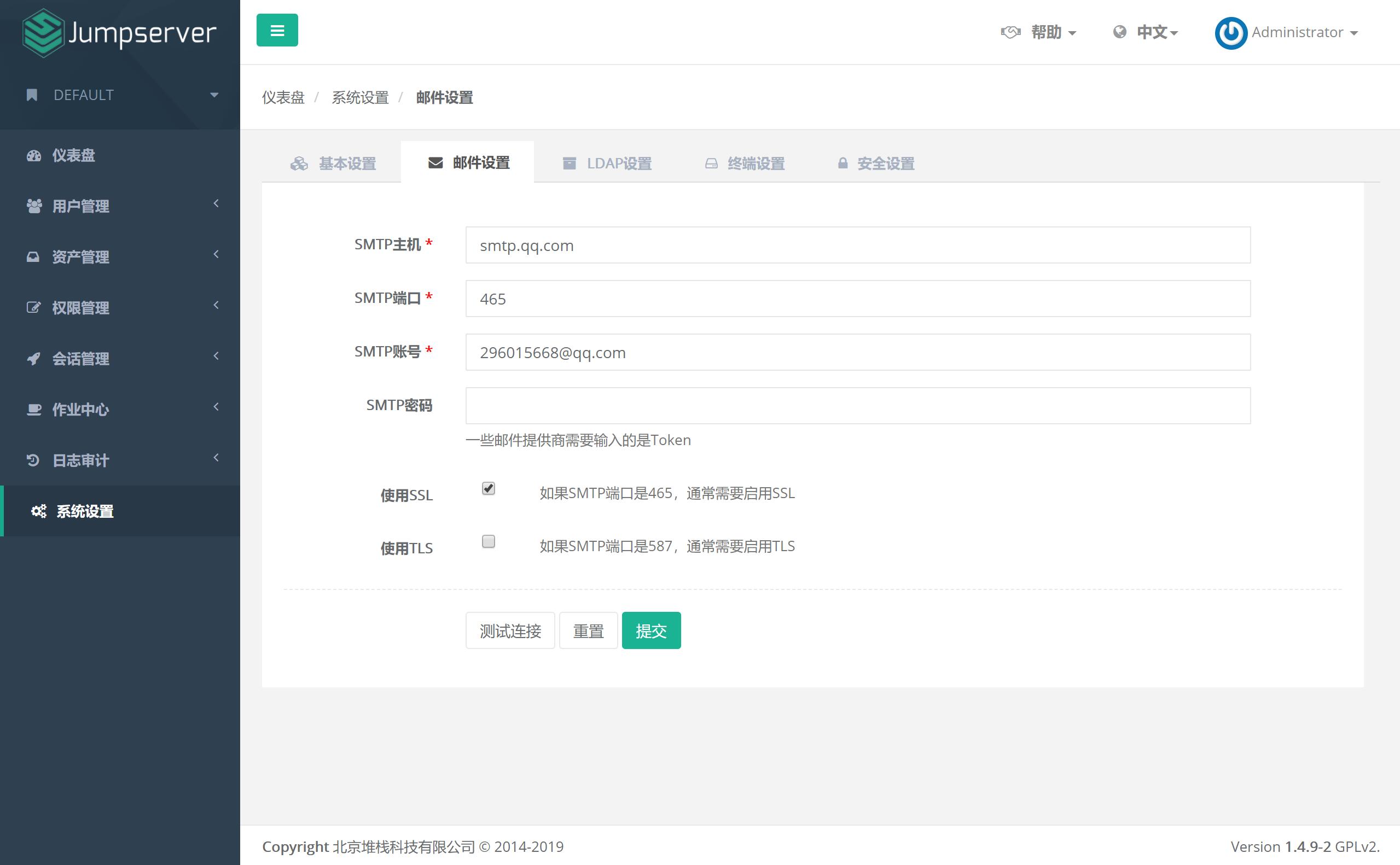Viewport: 1400px width, 865px height.
Task: Click the cubes icon on 基本设置 tab
Action: coord(299,163)
